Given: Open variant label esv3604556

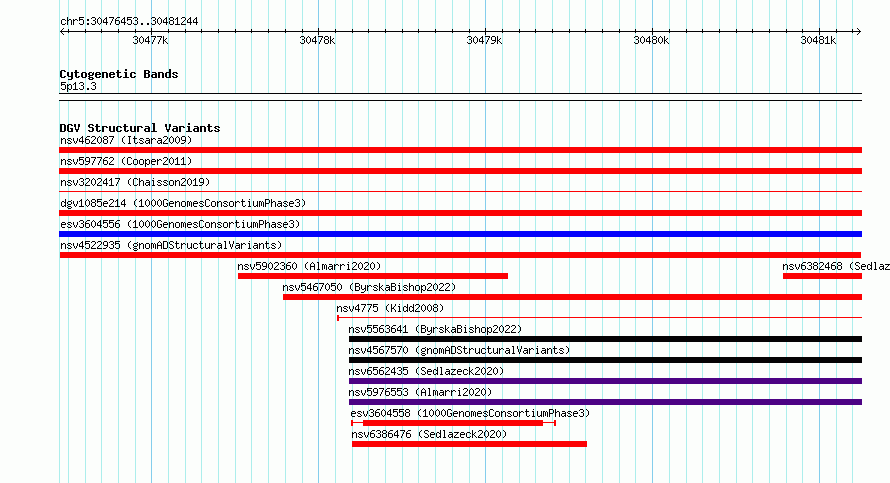Looking at the screenshot, I should (x=180, y=224).
